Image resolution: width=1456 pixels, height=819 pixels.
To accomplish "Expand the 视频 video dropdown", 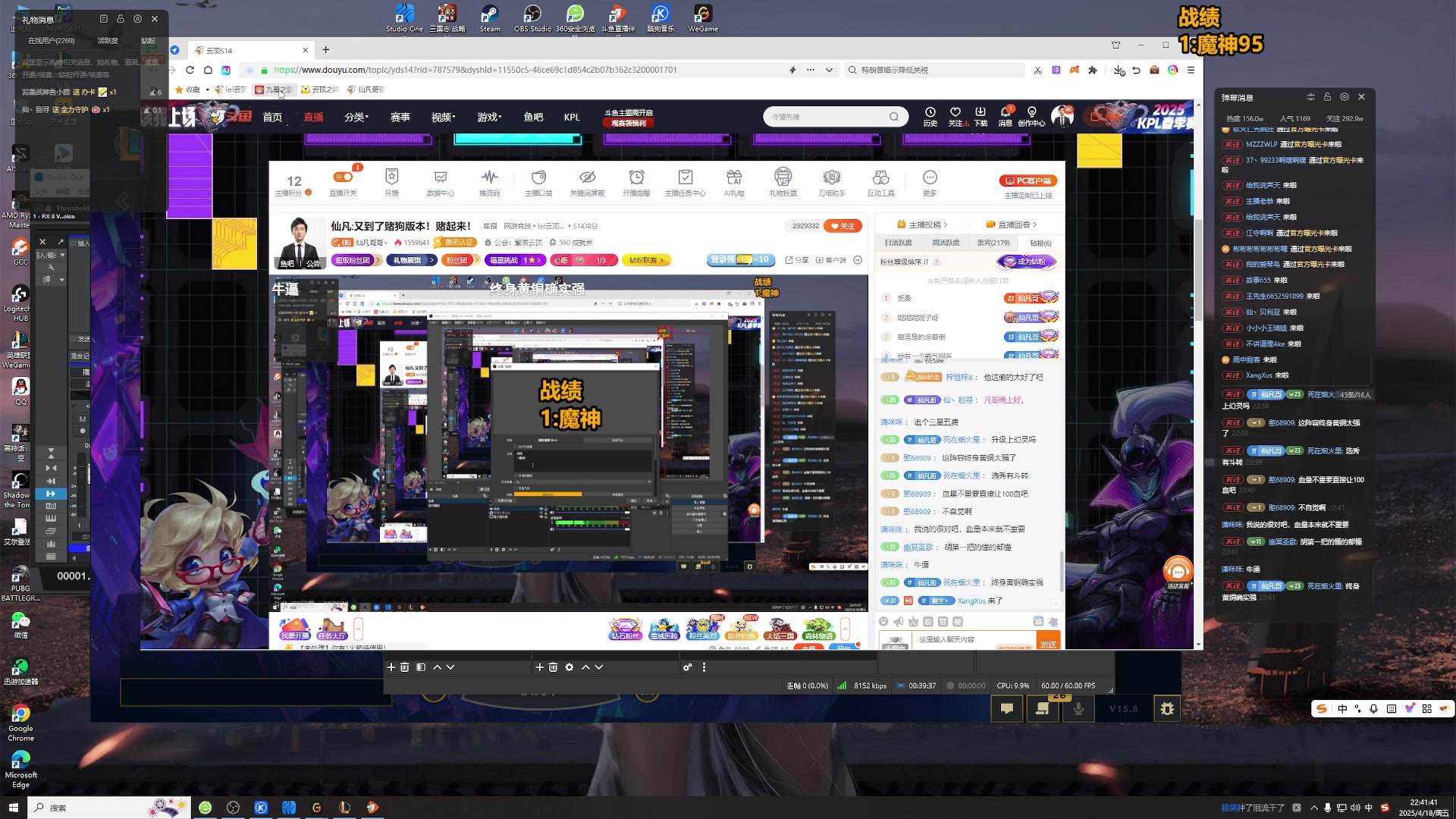I will (x=443, y=117).
